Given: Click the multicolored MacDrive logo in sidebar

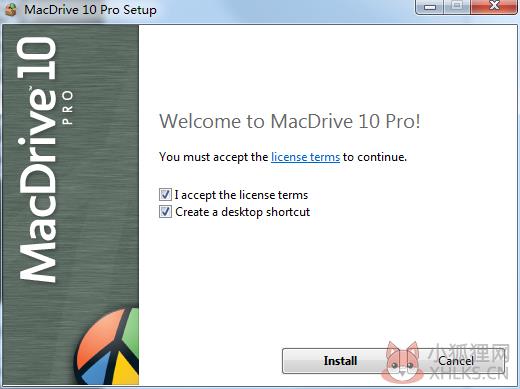Looking at the screenshot, I should [x=107, y=346].
